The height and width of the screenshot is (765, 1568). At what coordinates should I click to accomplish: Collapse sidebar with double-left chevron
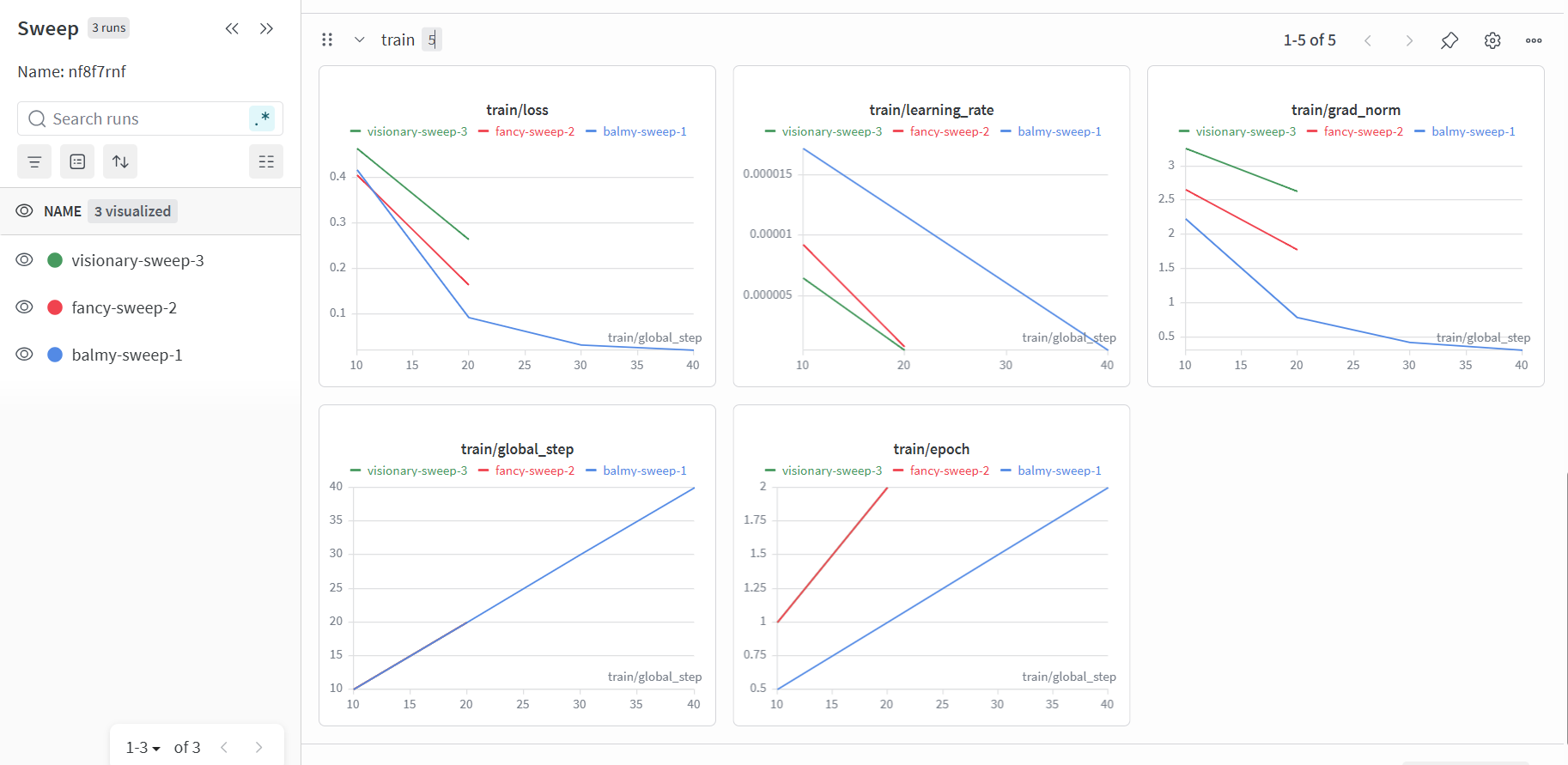pos(232,28)
